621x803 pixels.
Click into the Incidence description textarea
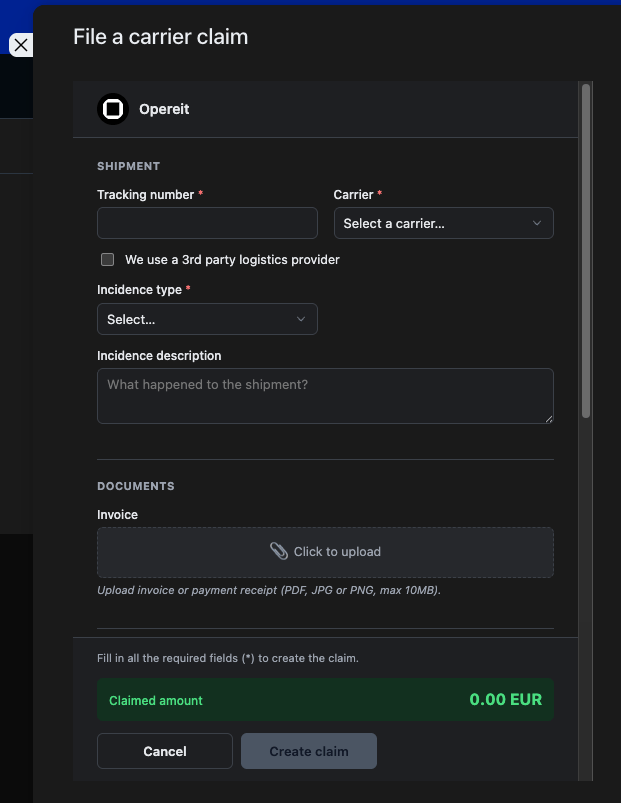tap(325, 396)
